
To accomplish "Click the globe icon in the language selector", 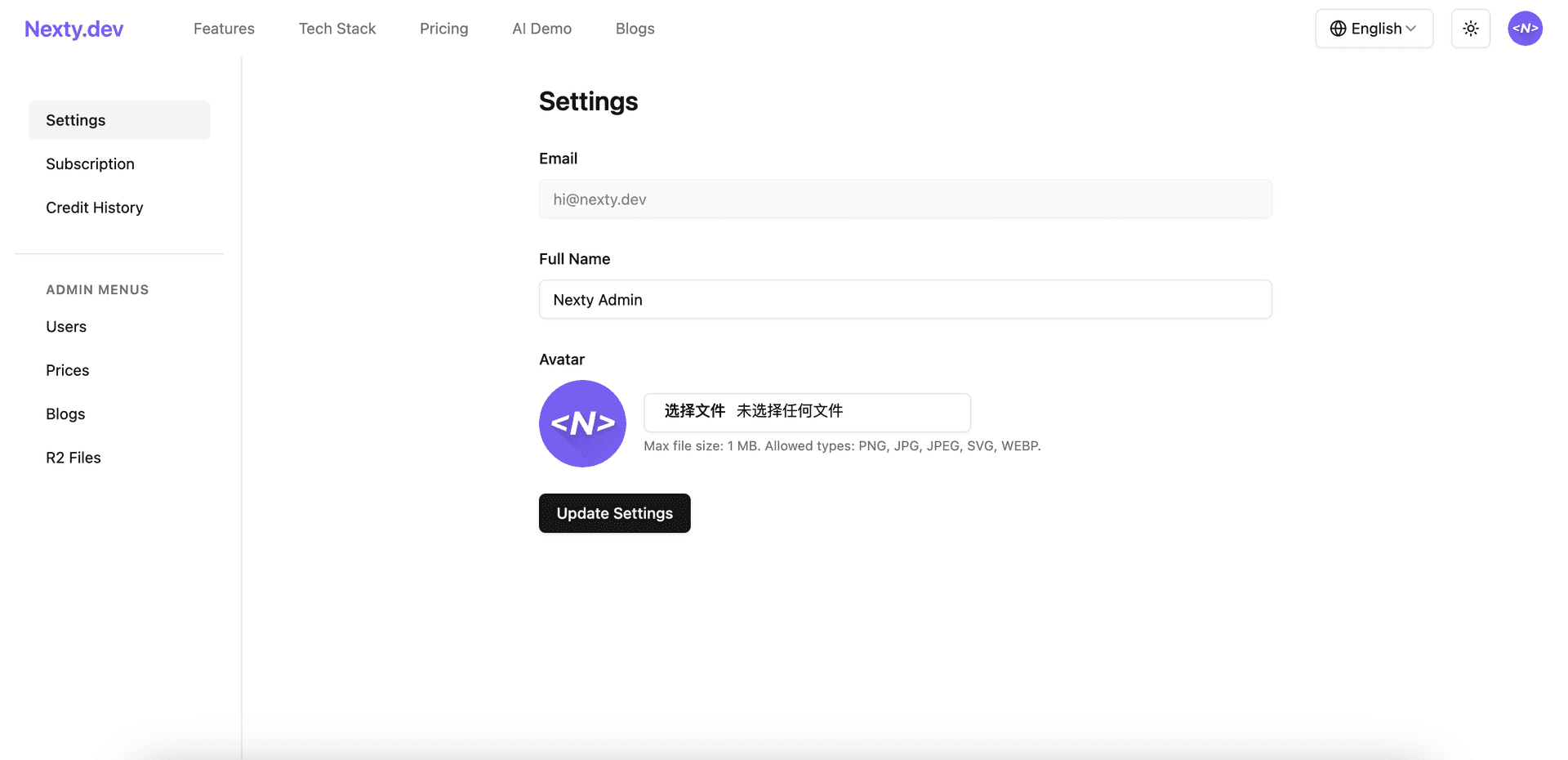I will coord(1338,28).
